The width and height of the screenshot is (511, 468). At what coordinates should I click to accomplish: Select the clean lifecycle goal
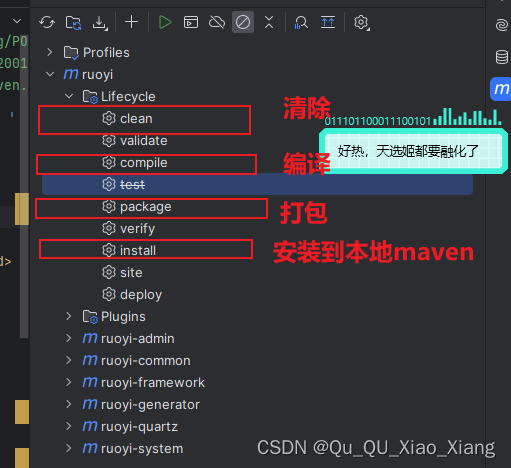click(x=136, y=119)
